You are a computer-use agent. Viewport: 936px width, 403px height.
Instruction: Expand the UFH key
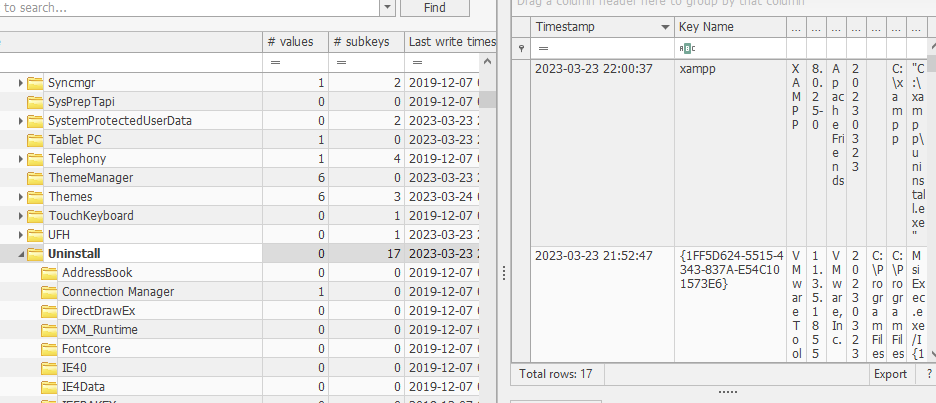point(21,235)
